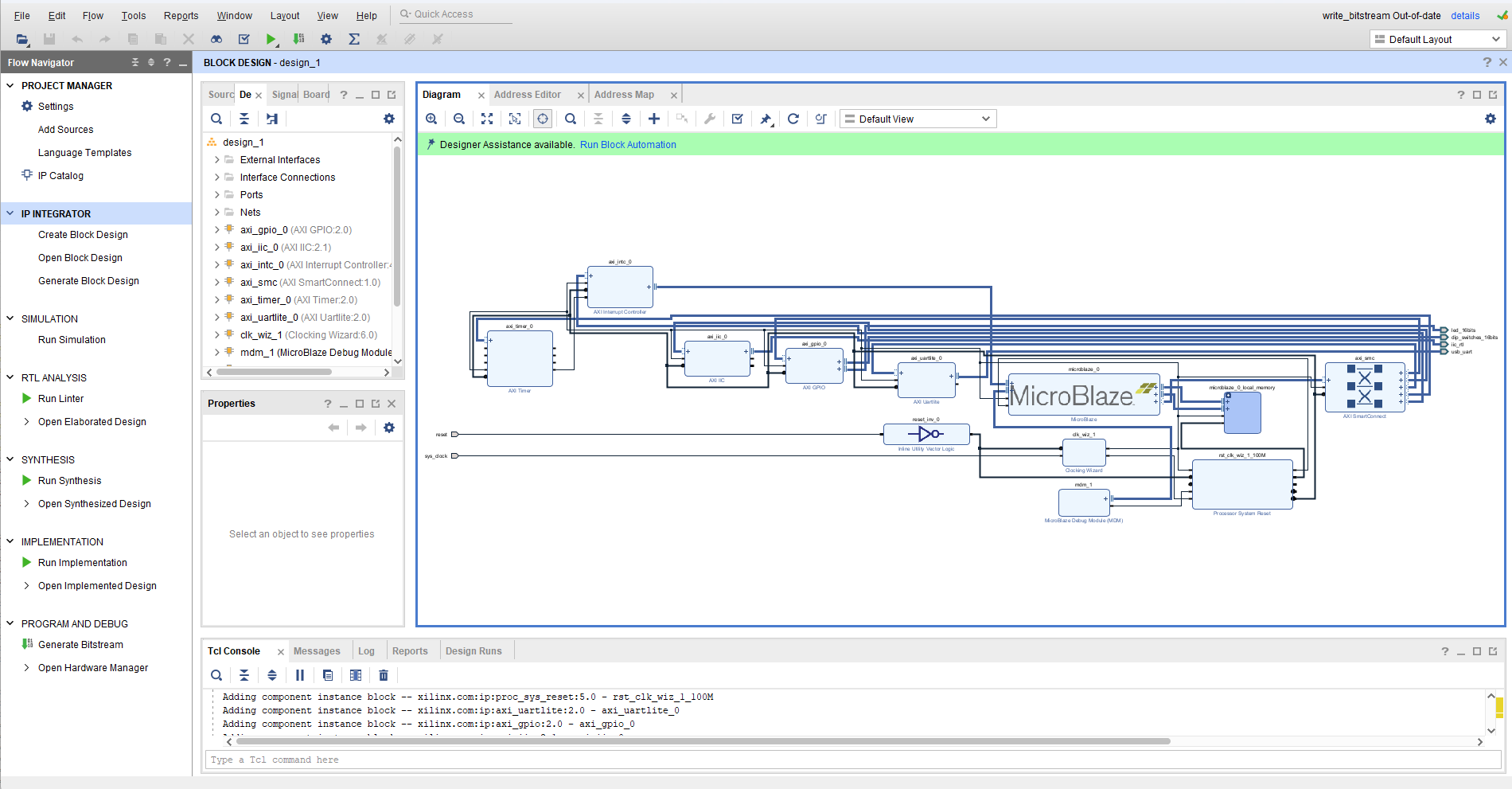Click the Run Block Automation link
This screenshot has height=789, width=1512.
pos(628,145)
